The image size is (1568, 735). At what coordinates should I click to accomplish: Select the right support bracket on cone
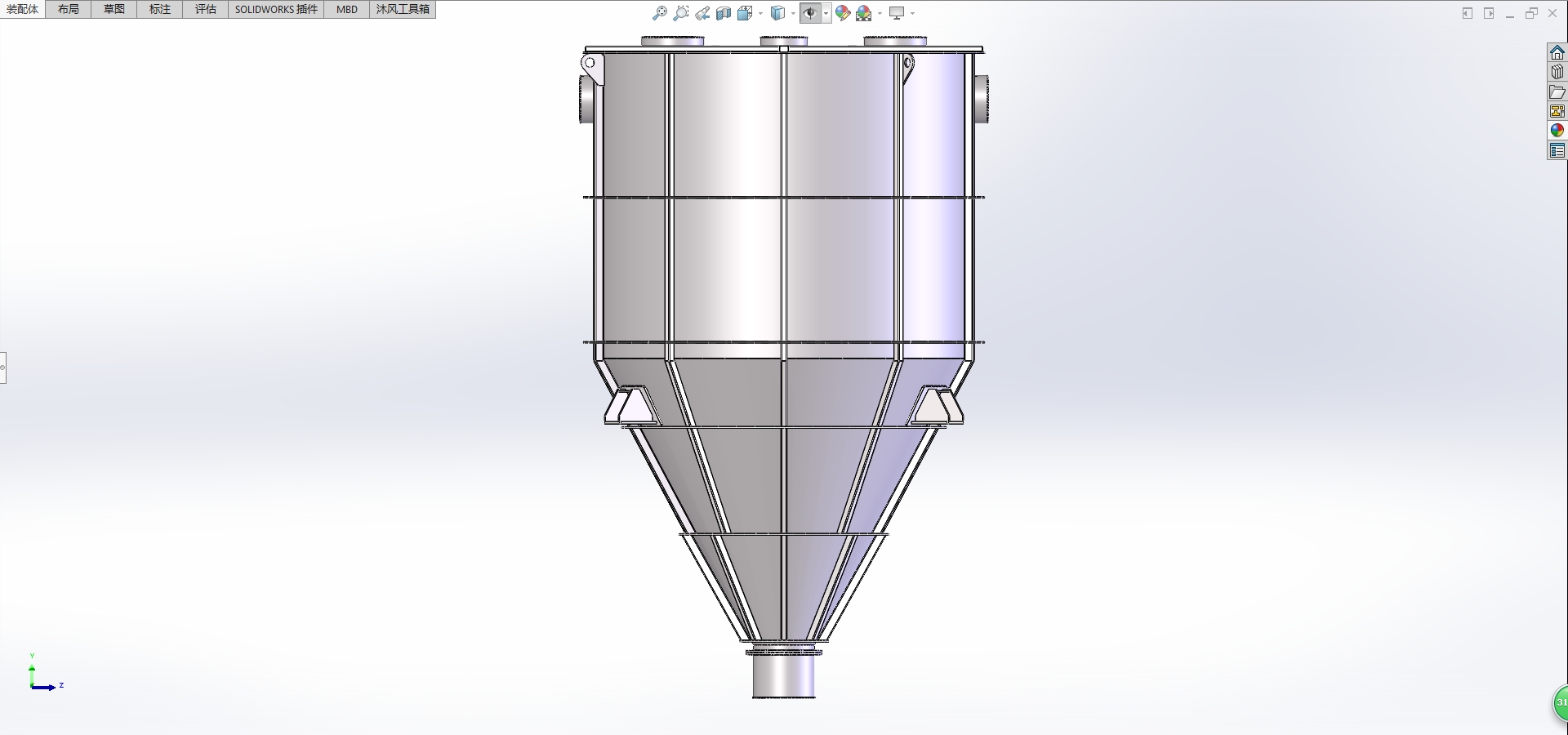pyautogui.click(x=936, y=406)
